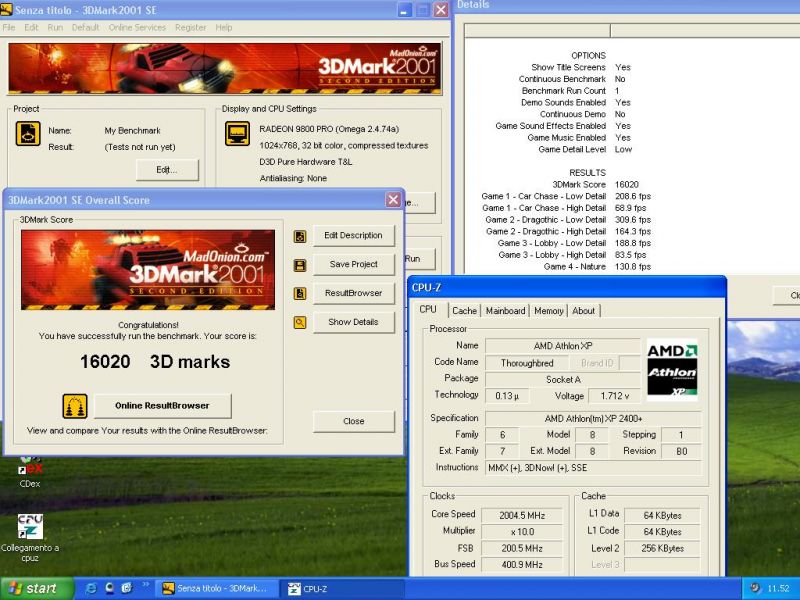Click the 3DMark Score 16020 row in Details

(595, 185)
